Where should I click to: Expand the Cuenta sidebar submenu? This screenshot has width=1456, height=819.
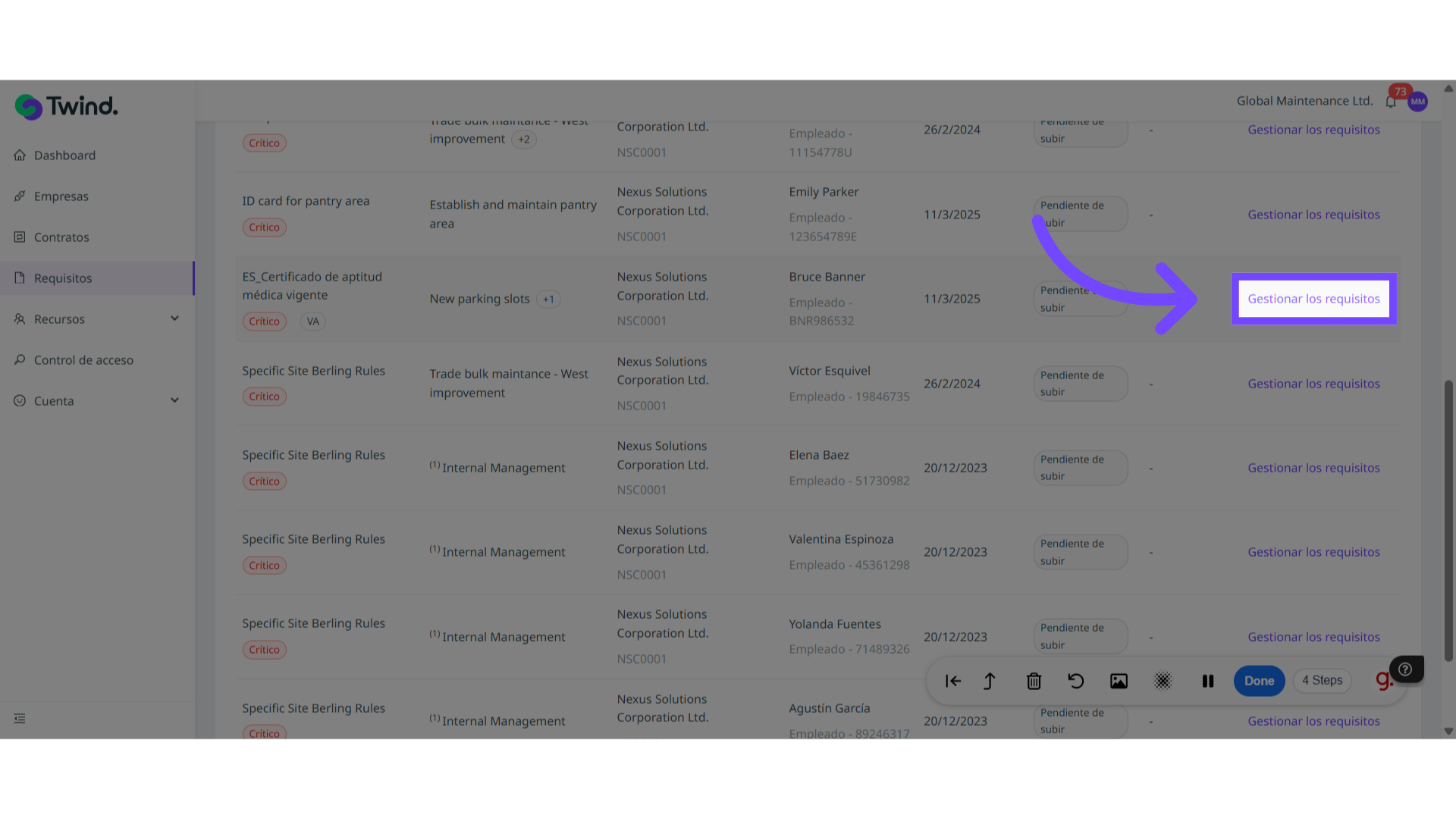174,400
